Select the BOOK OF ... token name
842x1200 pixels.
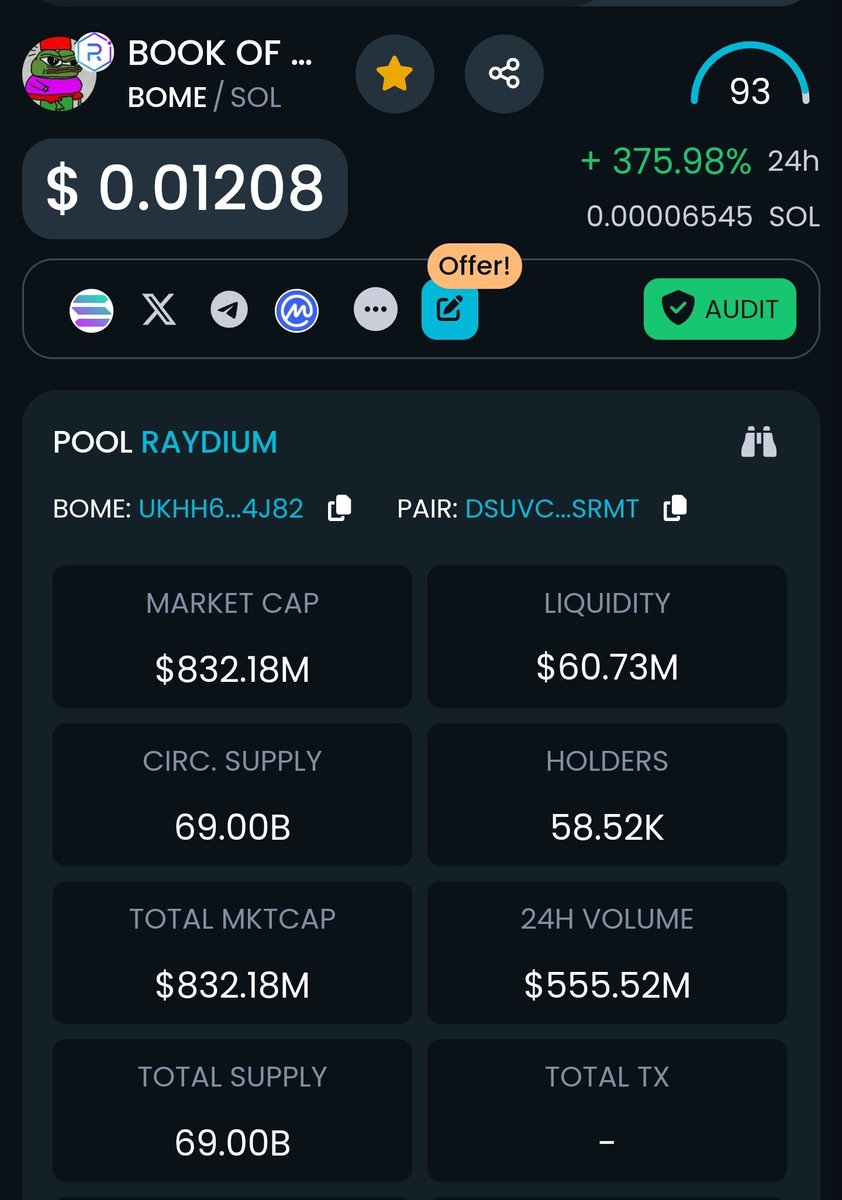221,53
